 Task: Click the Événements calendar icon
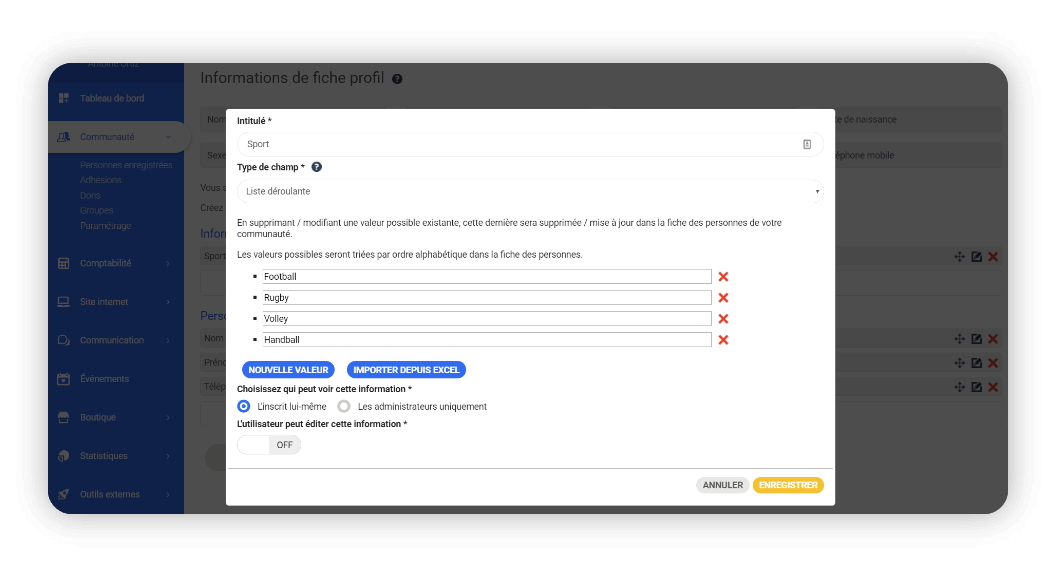coord(64,379)
